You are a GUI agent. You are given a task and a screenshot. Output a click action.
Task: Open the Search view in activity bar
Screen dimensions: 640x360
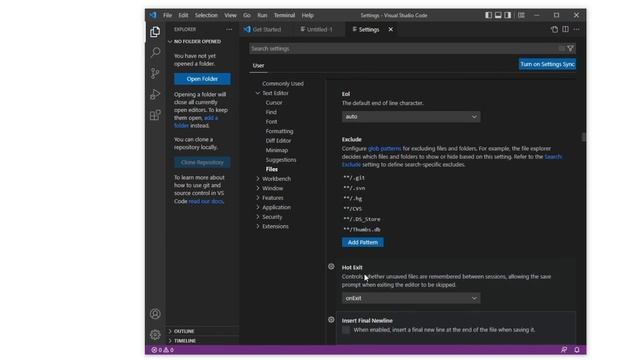coord(155,52)
